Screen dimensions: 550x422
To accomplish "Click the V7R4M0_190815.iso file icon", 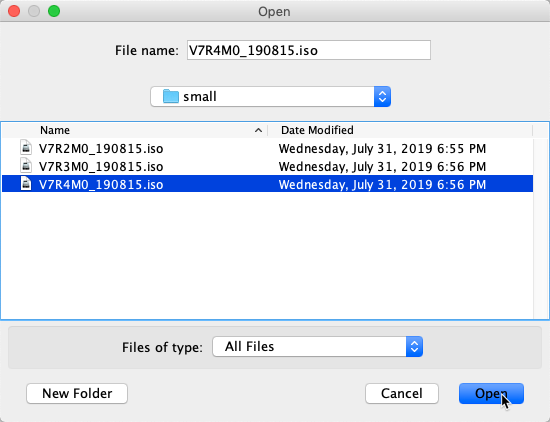I will 26,183.
